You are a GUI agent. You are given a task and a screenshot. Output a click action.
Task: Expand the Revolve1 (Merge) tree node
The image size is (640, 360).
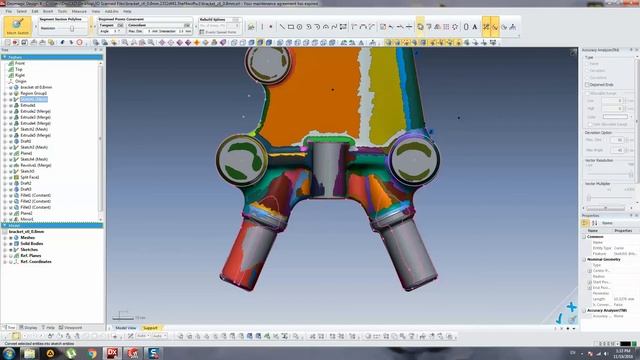(x=5, y=165)
